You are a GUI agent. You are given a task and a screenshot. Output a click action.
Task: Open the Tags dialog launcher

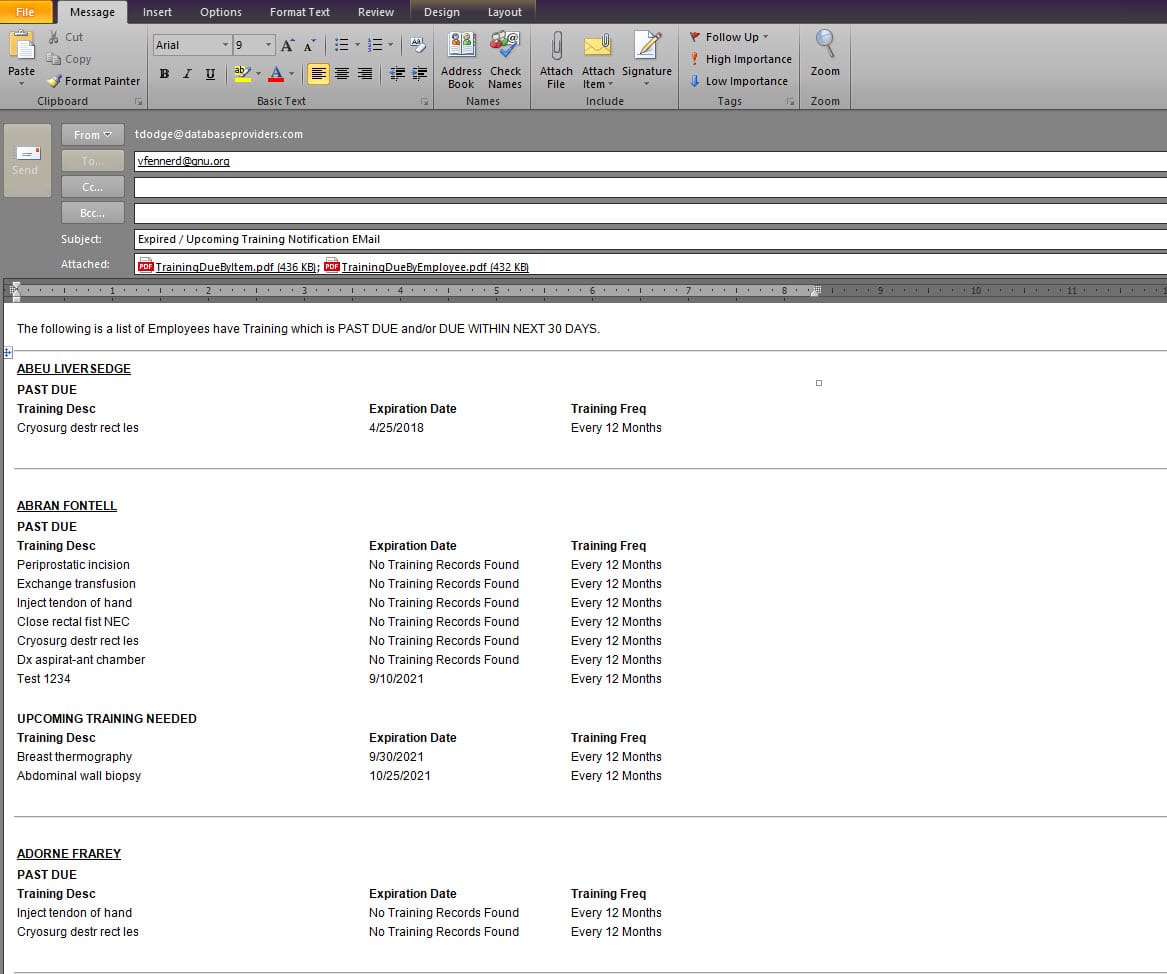coord(790,101)
